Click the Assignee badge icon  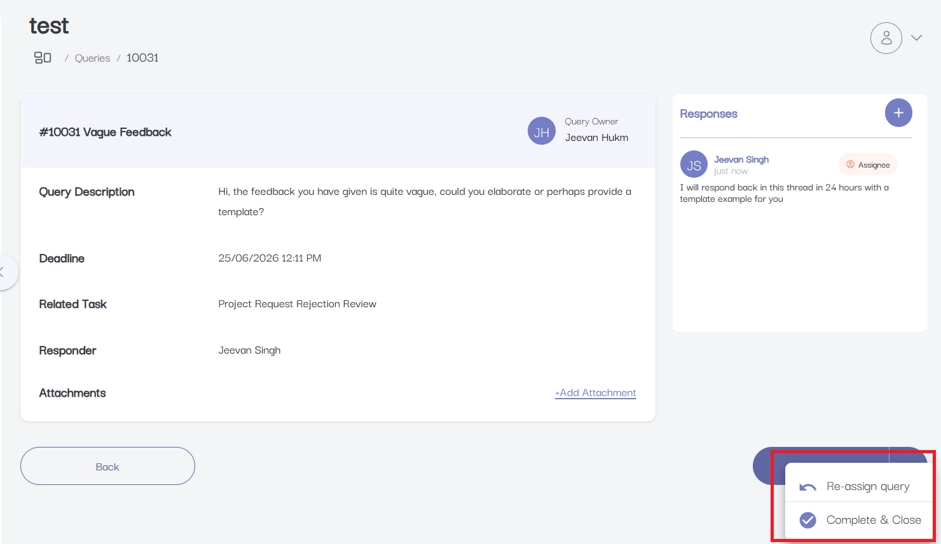click(850, 165)
